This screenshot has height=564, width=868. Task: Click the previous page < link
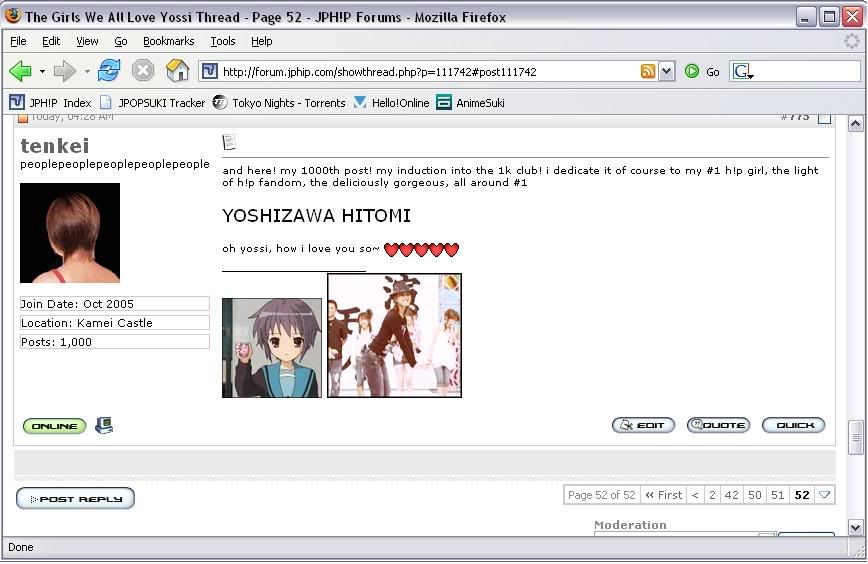click(x=695, y=495)
